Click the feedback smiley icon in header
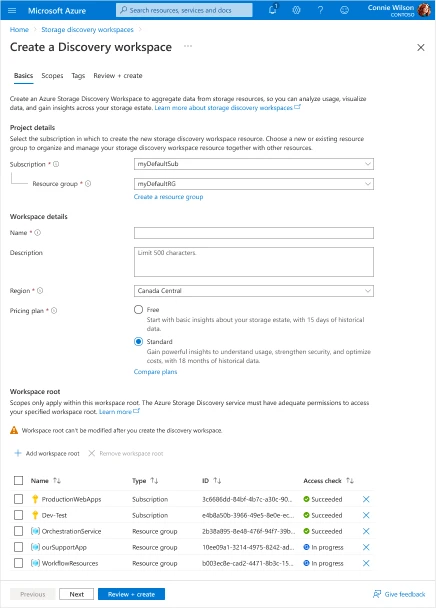 click(344, 10)
